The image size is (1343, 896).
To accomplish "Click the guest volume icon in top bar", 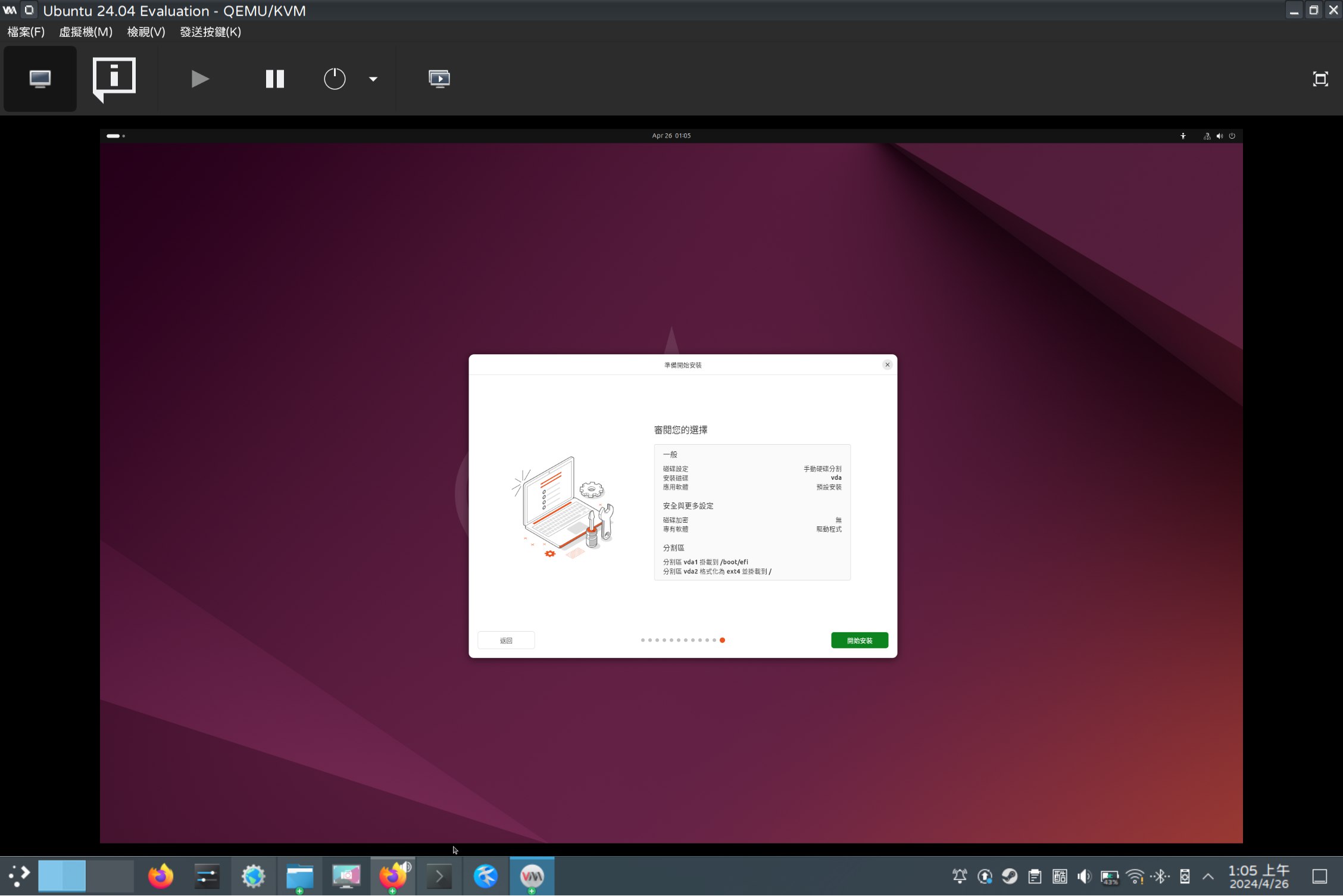I will click(x=1219, y=136).
